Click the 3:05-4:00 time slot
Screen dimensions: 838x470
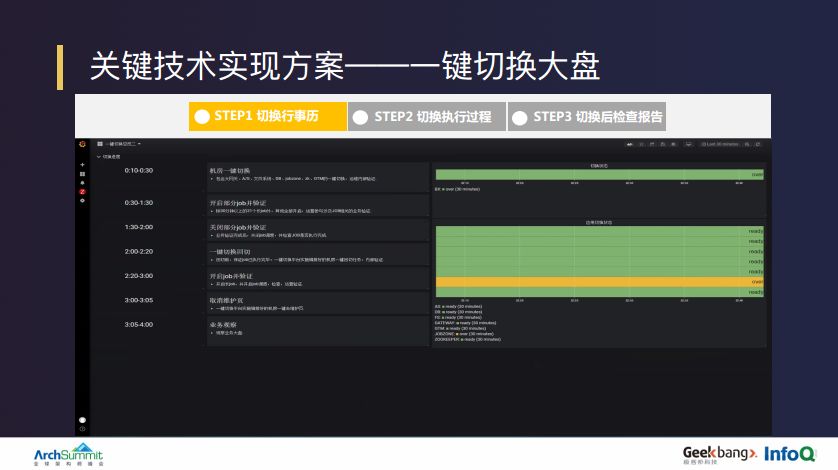pos(139,325)
